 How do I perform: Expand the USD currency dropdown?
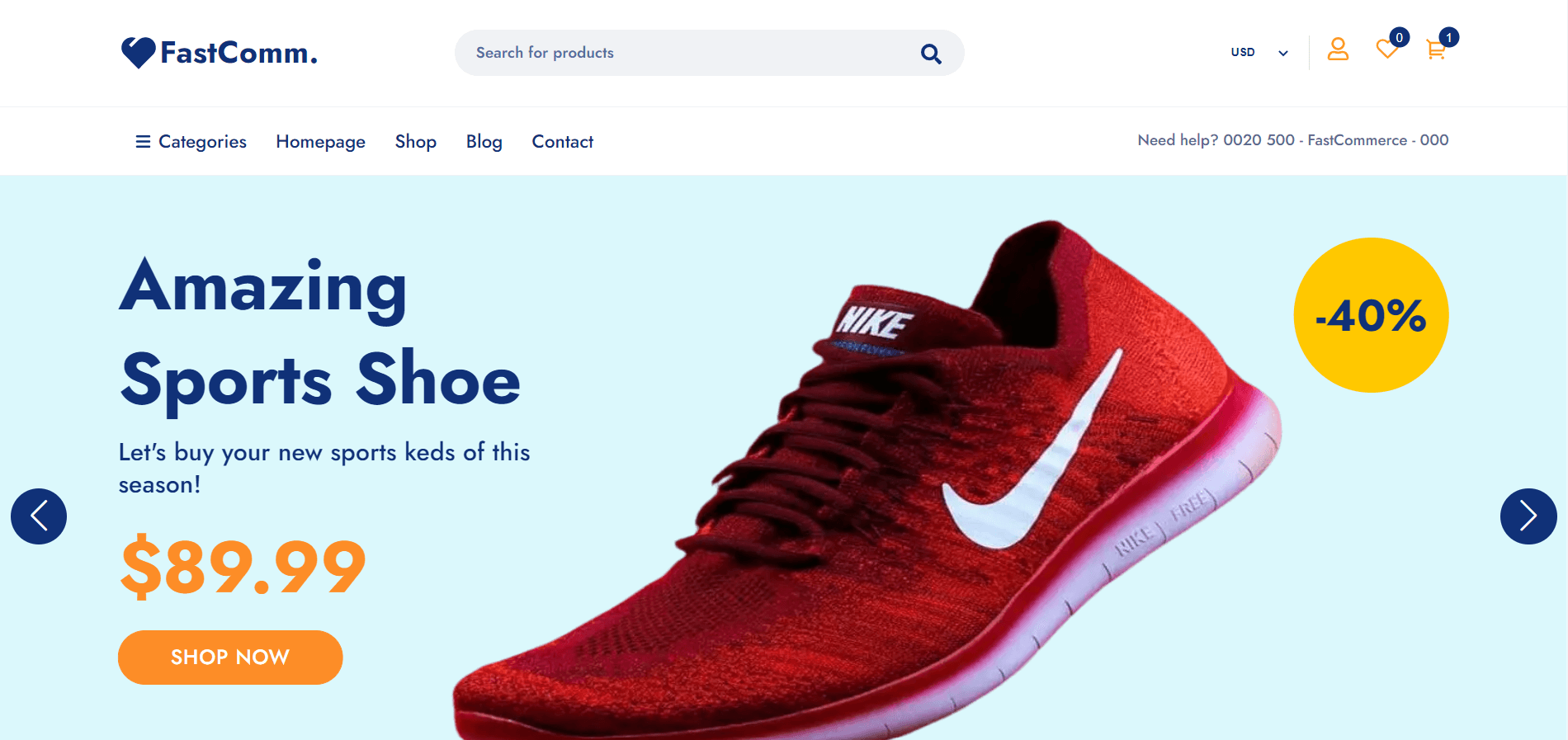[x=1259, y=52]
